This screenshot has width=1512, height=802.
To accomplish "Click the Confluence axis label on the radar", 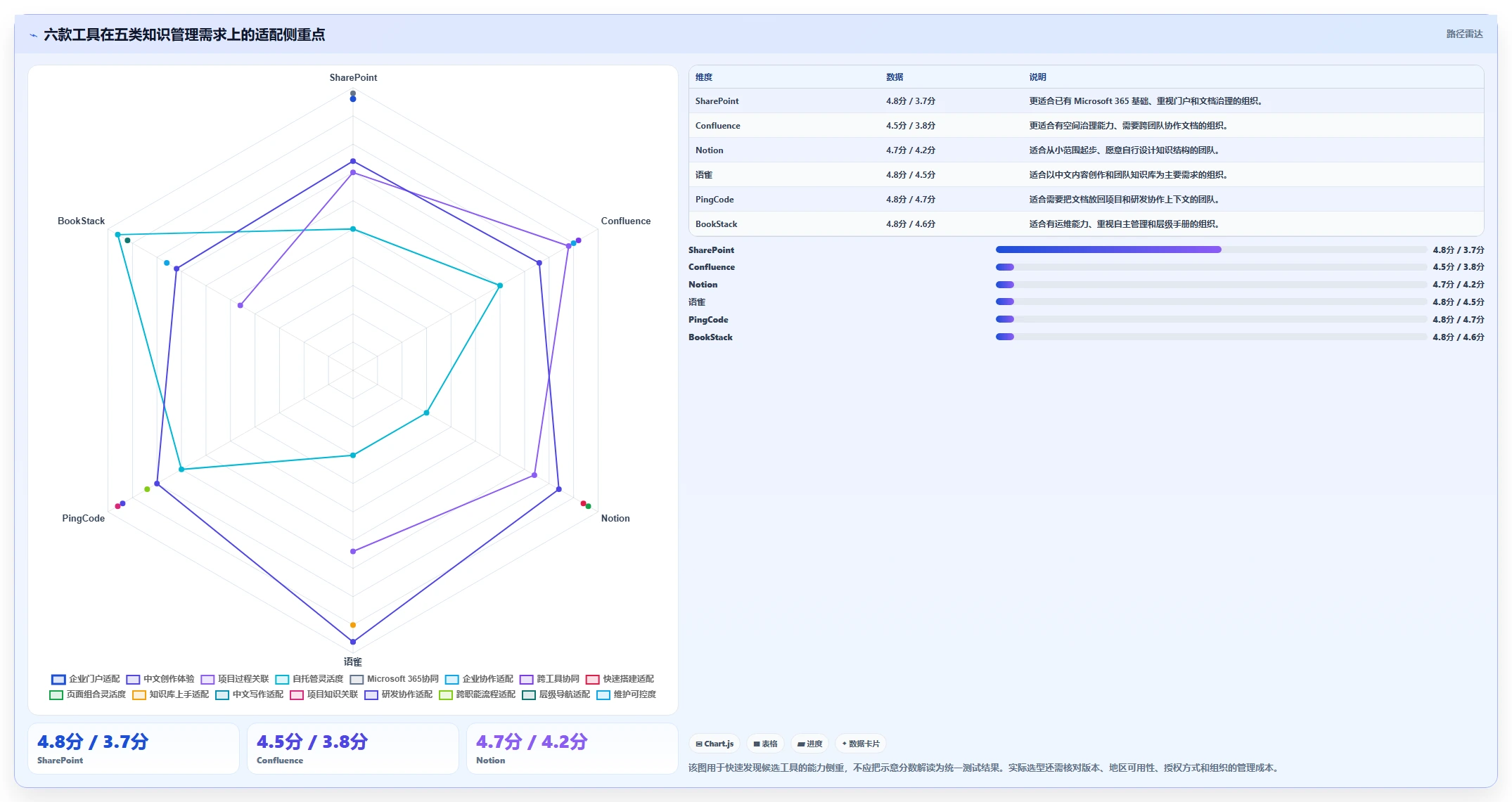I will (626, 221).
